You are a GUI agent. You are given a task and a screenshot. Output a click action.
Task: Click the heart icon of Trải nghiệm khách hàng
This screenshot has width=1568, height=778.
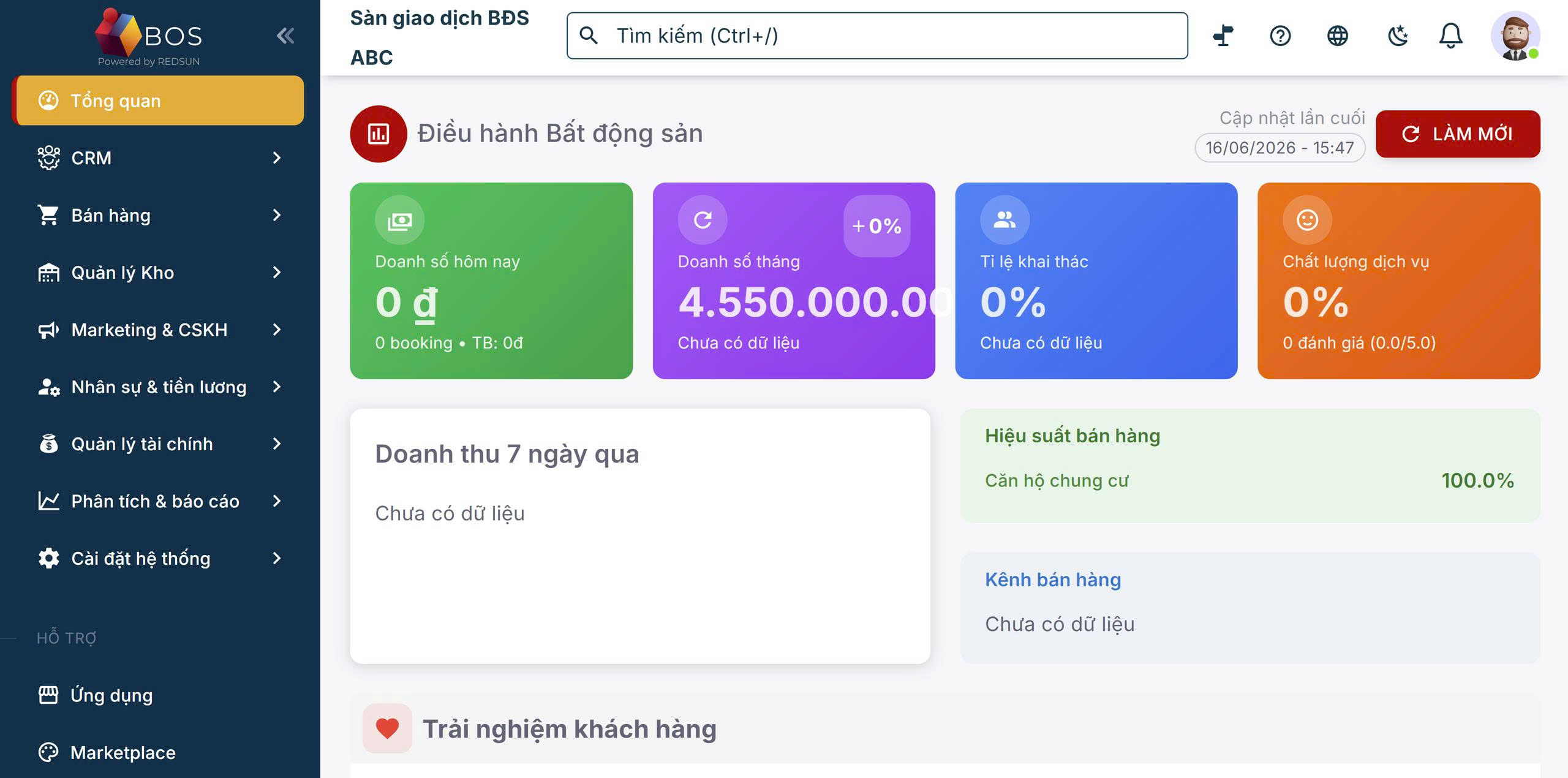tap(387, 728)
